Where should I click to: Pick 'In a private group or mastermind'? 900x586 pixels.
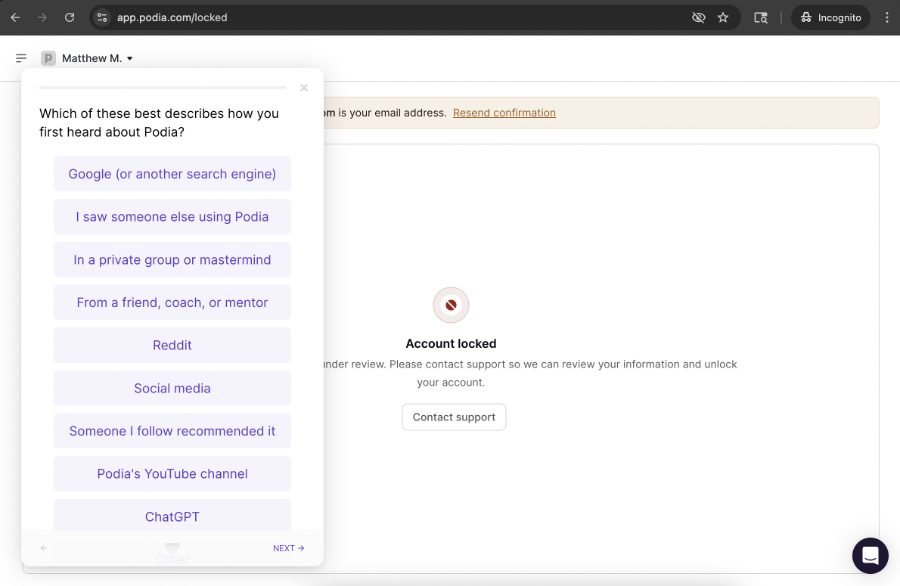(172, 259)
